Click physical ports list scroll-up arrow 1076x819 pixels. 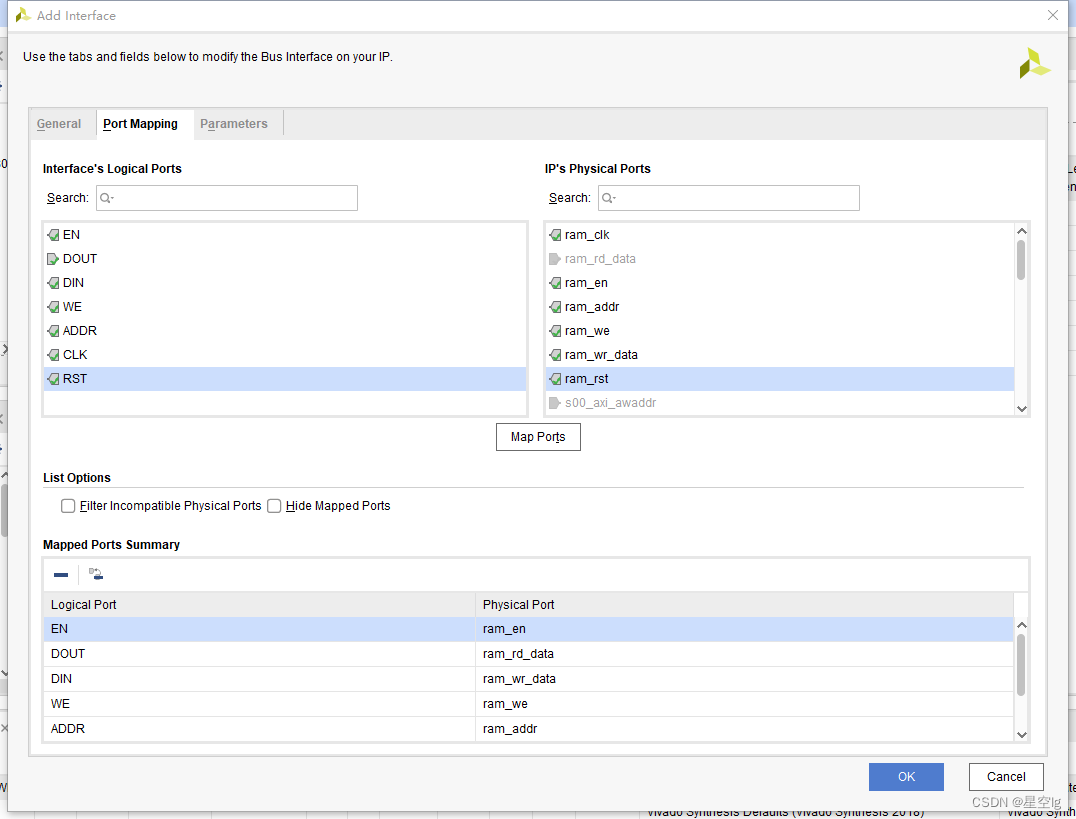1021,231
